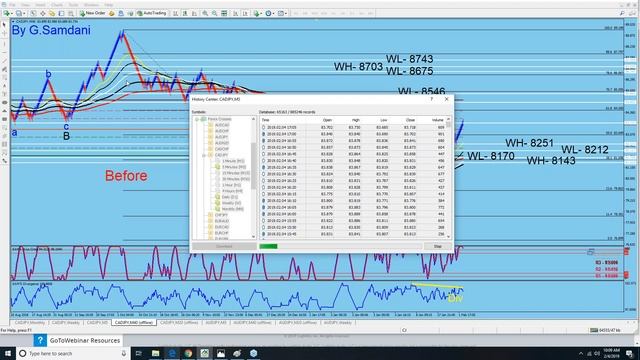Select 15 Minutes (M15) under CADJPY

tap(236, 173)
